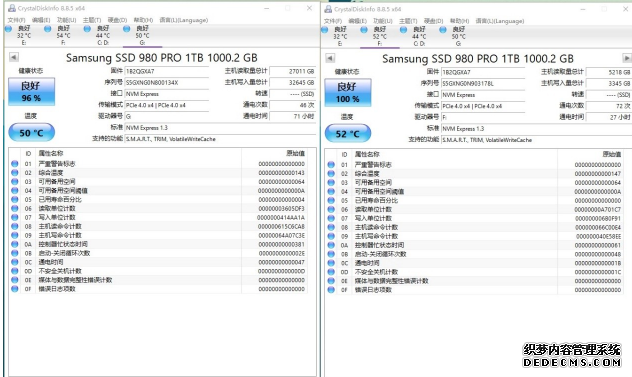Open 帮助(H) menu in the F: drive window
The image size is (632, 377).
coord(459,21)
